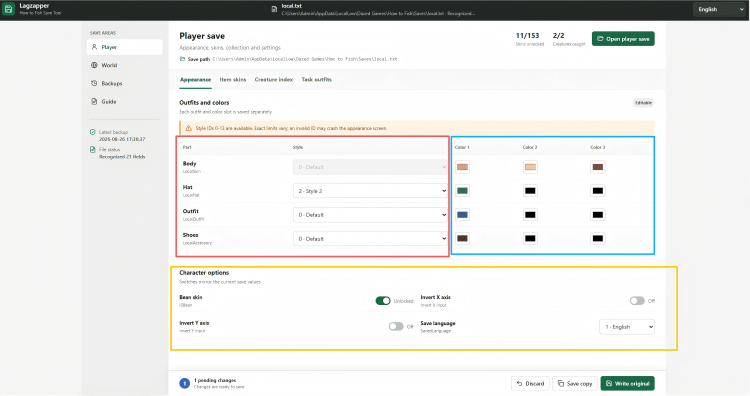Viewport: 750px width, 396px height.
Task: Click the Recognized 21 fields status text
Action: click(122, 157)
